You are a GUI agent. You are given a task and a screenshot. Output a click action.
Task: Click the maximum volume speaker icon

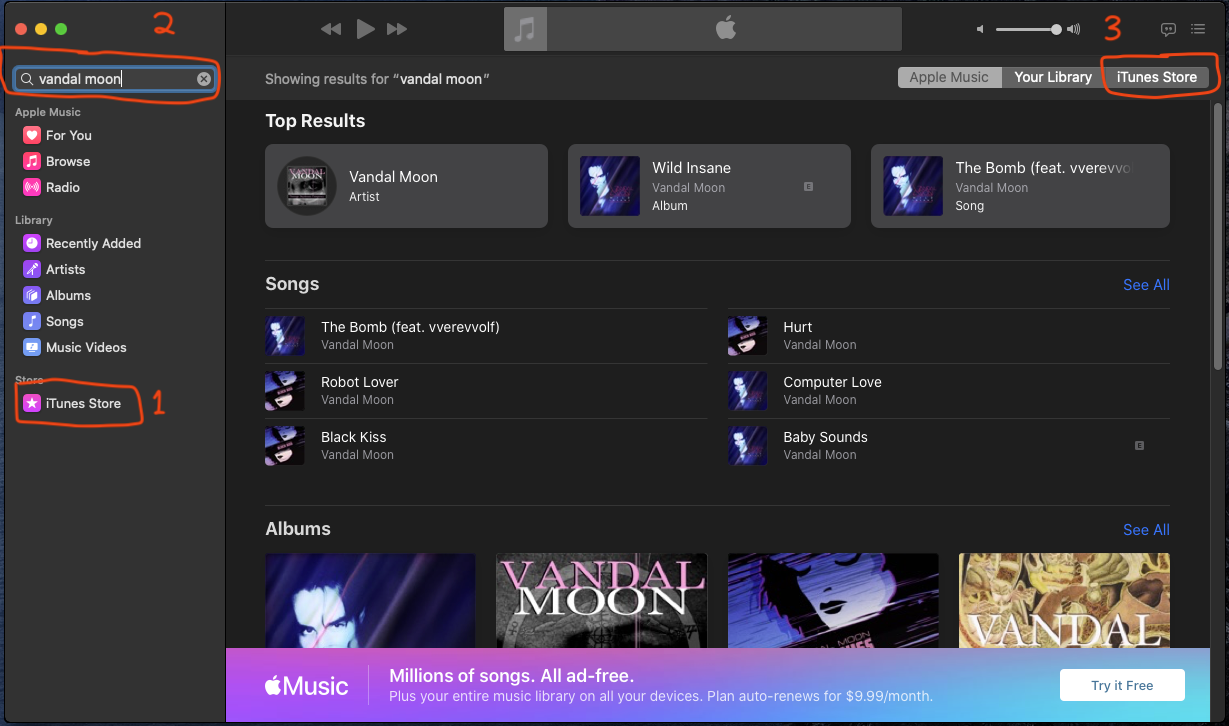click(1074, 30)
